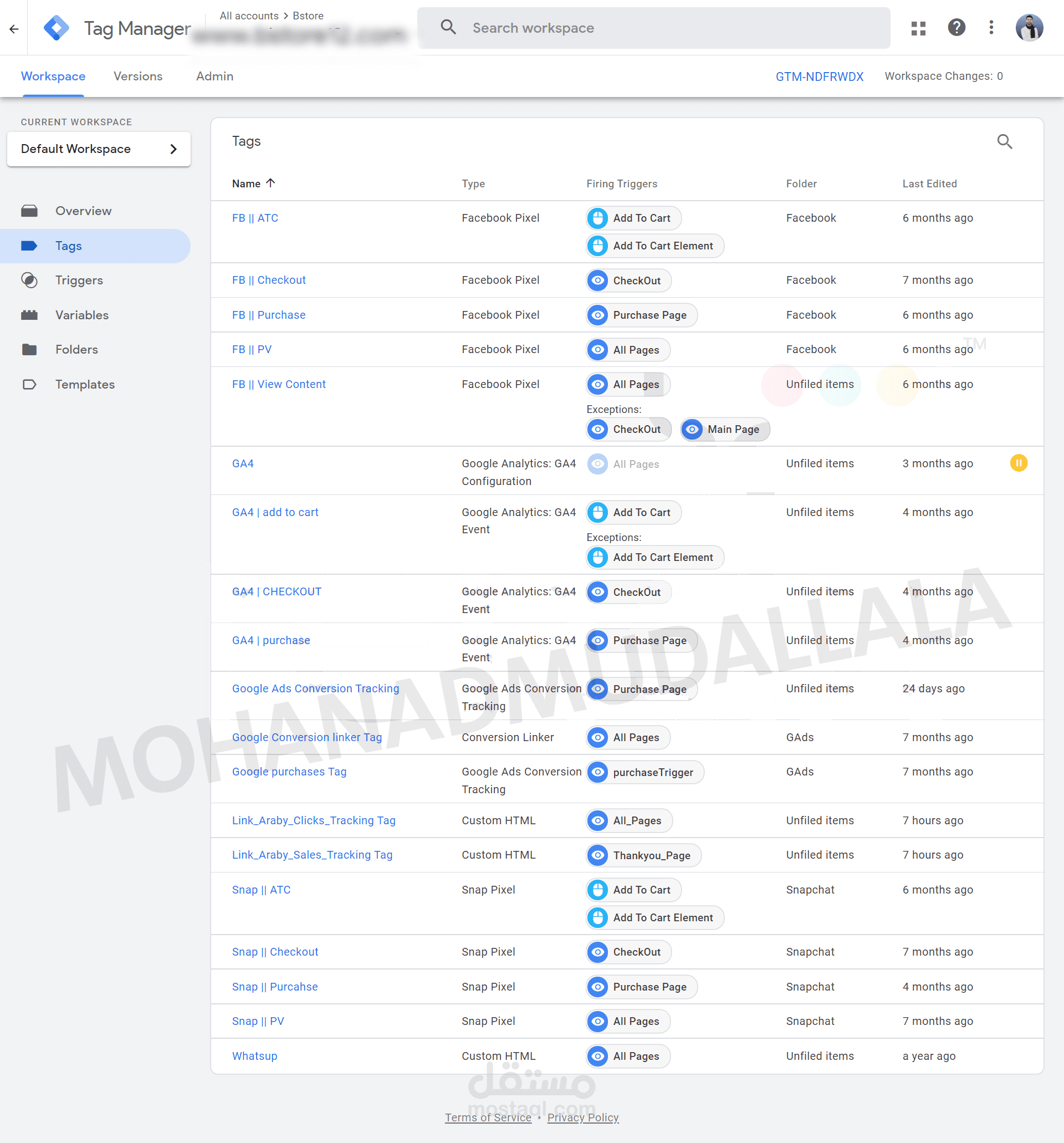Viewport: 1064px width, 1143px height.
Task: Expand the All accounts breadcrumb
Action: [249, 16]
